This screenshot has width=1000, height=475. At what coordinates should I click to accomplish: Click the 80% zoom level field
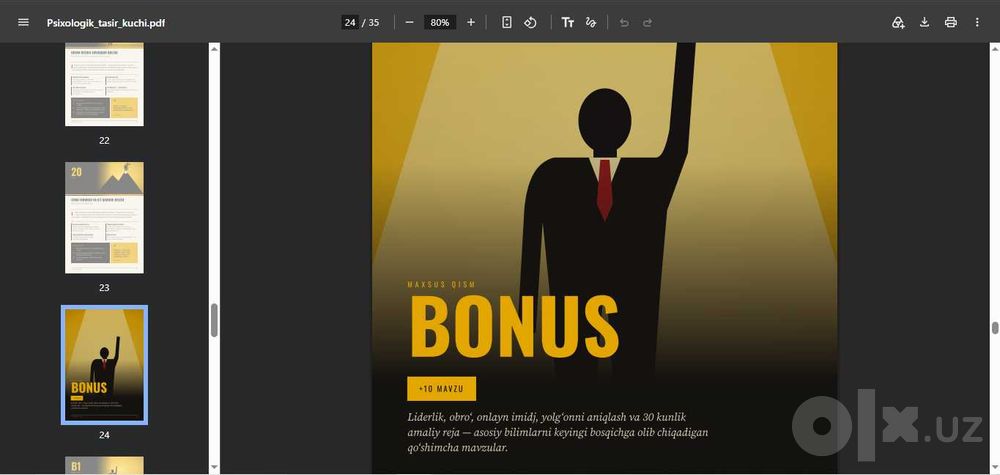tap(440, 22)
